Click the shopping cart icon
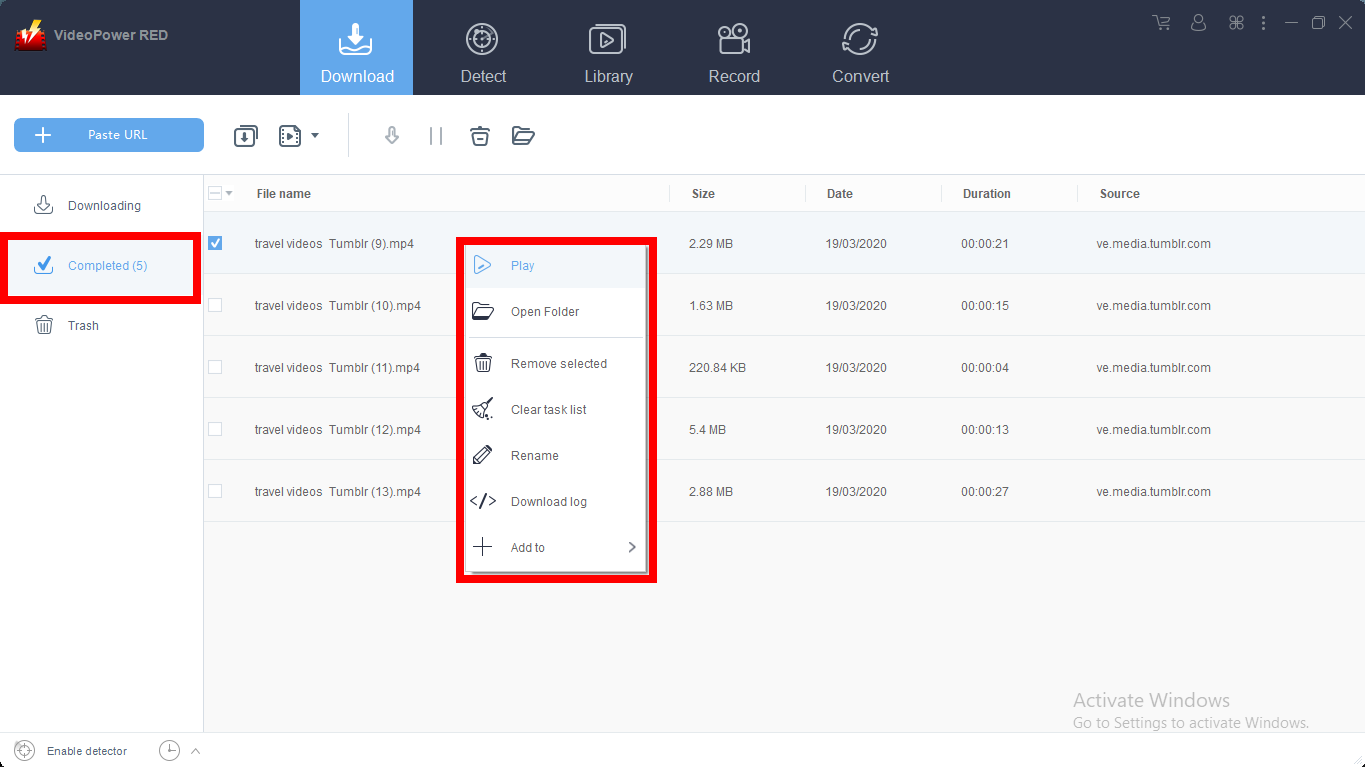This screenshot has width=1365, height=767. tap(1161, 22)
